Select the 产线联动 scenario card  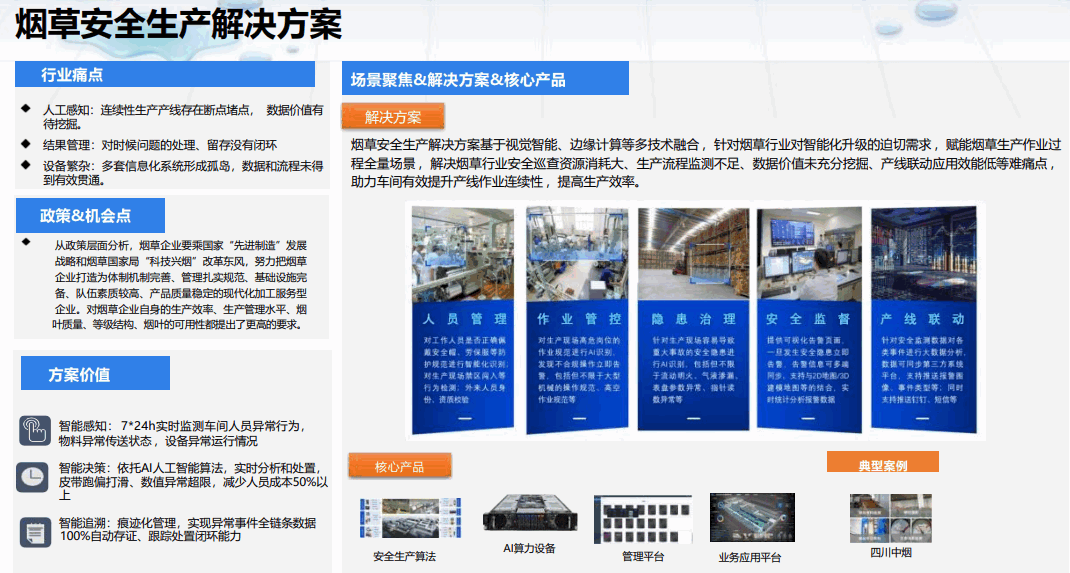(921, 320)
